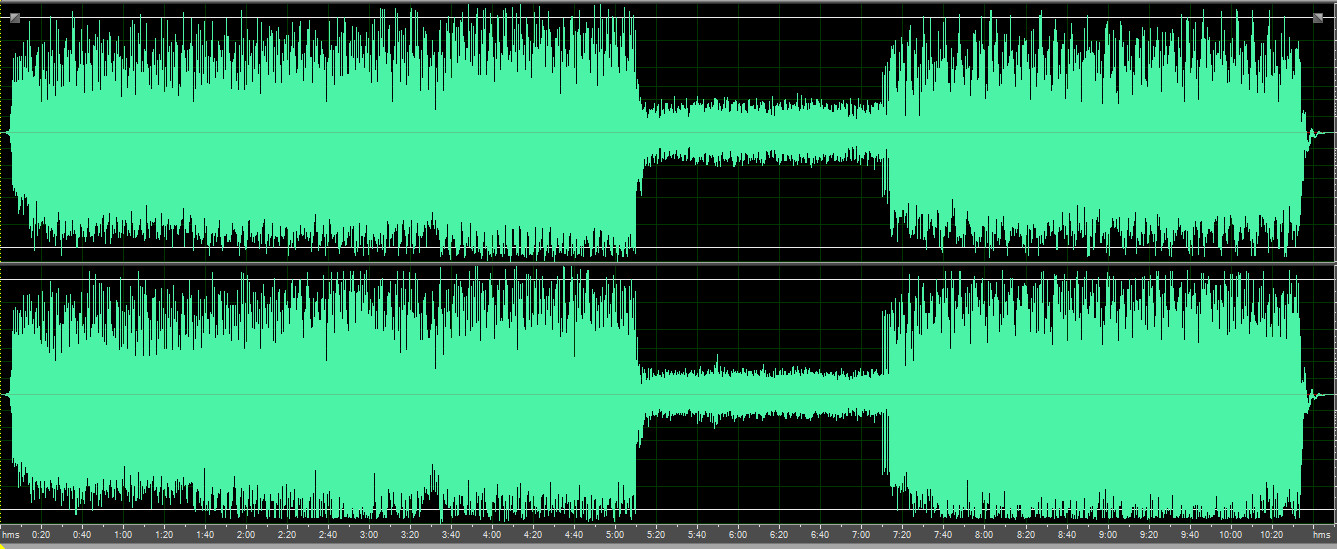The width and height of the screenshot is (1337, 549).
Task: Click the 10:20 mark on the time ruler
Action: click(x=1271, y=535)
